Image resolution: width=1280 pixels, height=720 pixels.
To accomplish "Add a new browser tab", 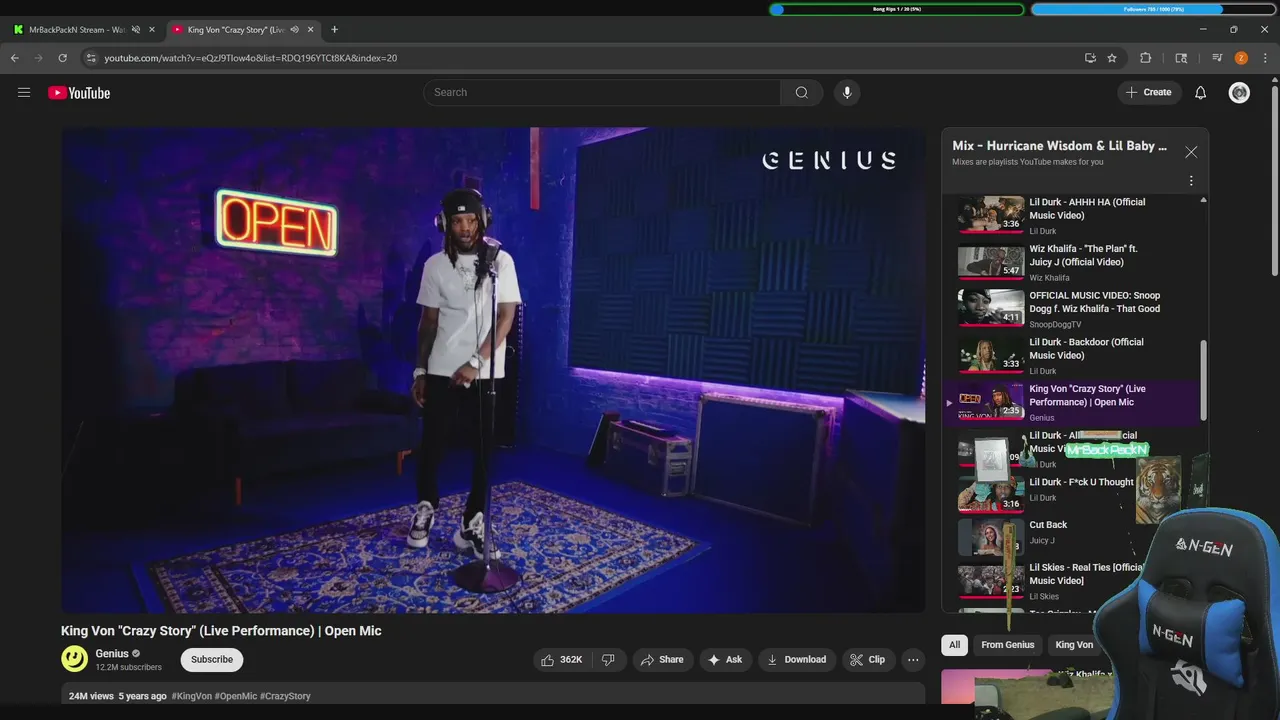I will click(x=334, y=30).
